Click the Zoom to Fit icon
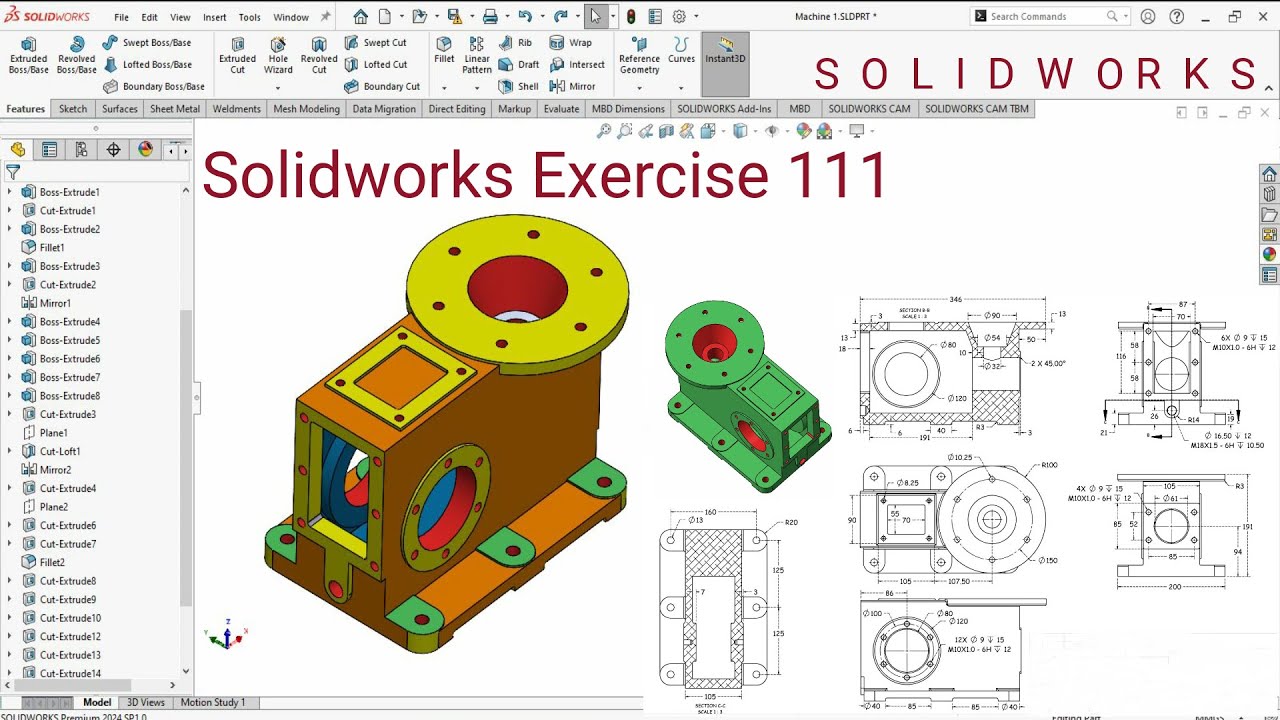This screenshot has width=1280, height=720. tap(604, 131)
